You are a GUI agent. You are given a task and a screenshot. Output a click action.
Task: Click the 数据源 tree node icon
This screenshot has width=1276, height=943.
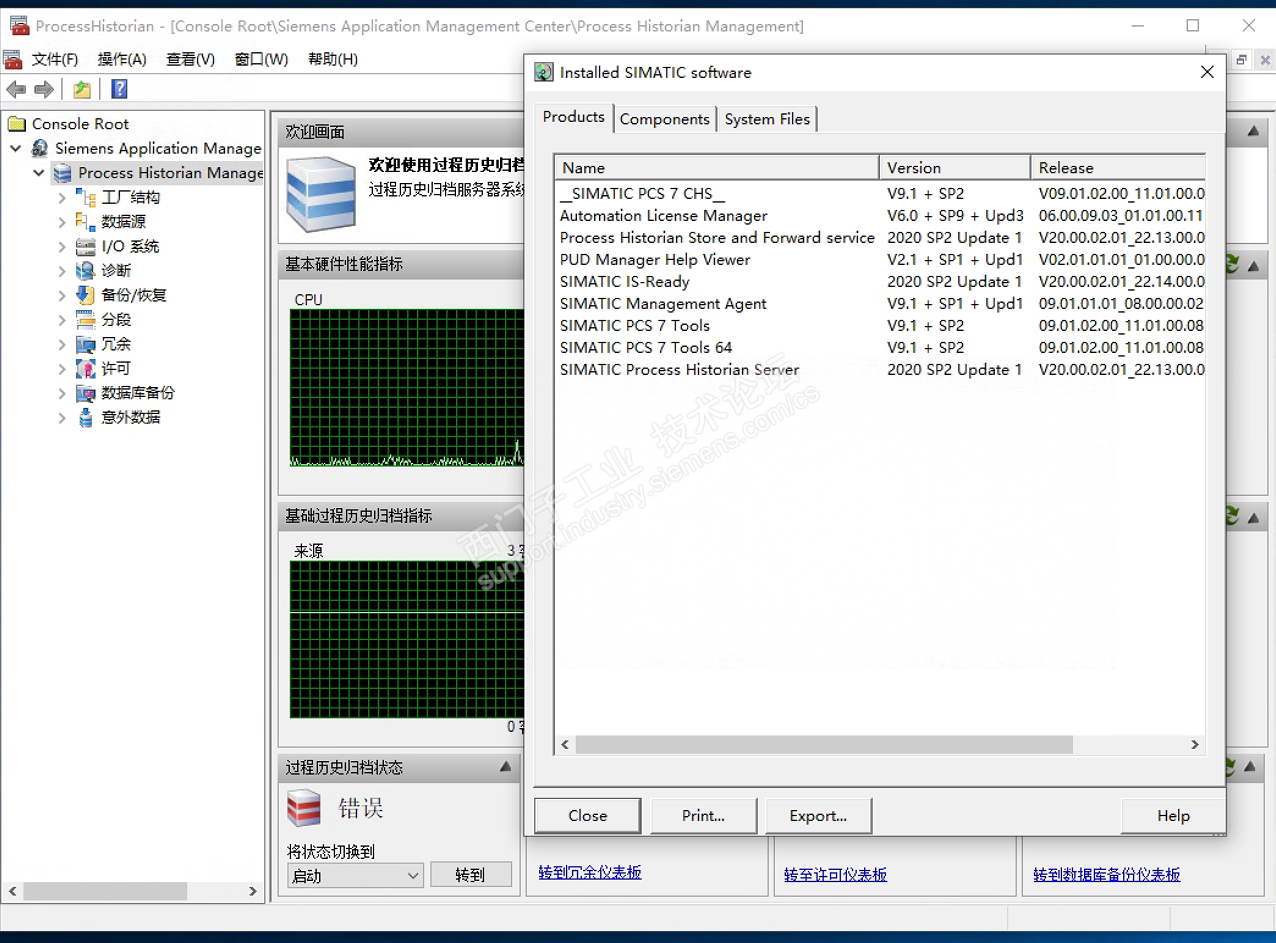86,222
